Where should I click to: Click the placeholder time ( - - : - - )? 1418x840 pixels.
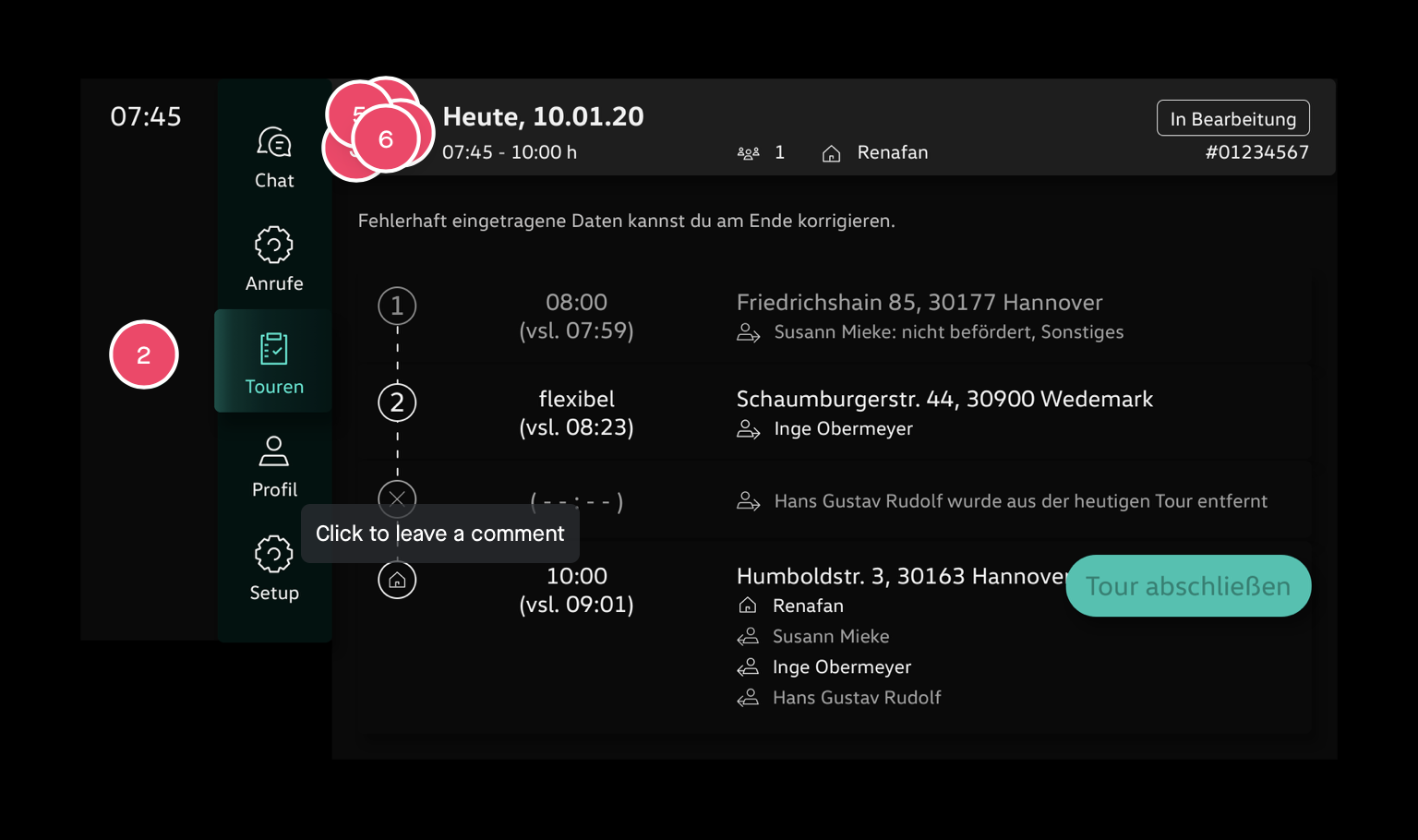(576, 501)
